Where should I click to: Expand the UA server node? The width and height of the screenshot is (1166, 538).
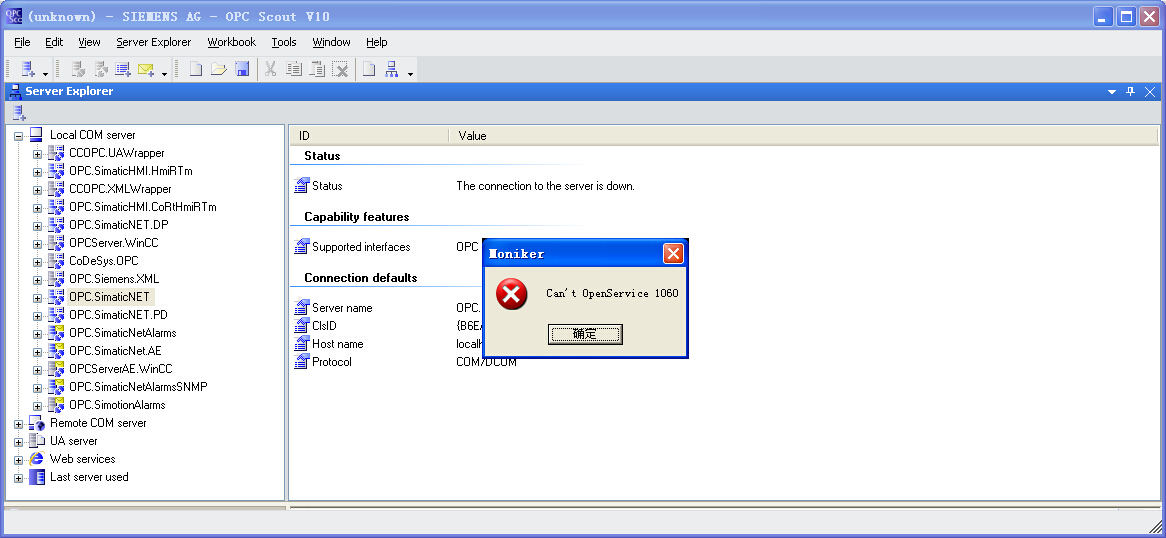(x=19, y=442)
